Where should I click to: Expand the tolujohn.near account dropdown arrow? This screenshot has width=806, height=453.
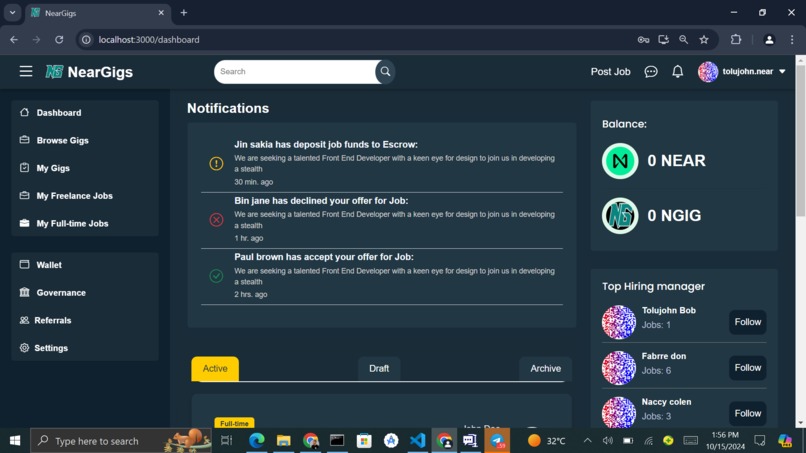coord(782,71)
